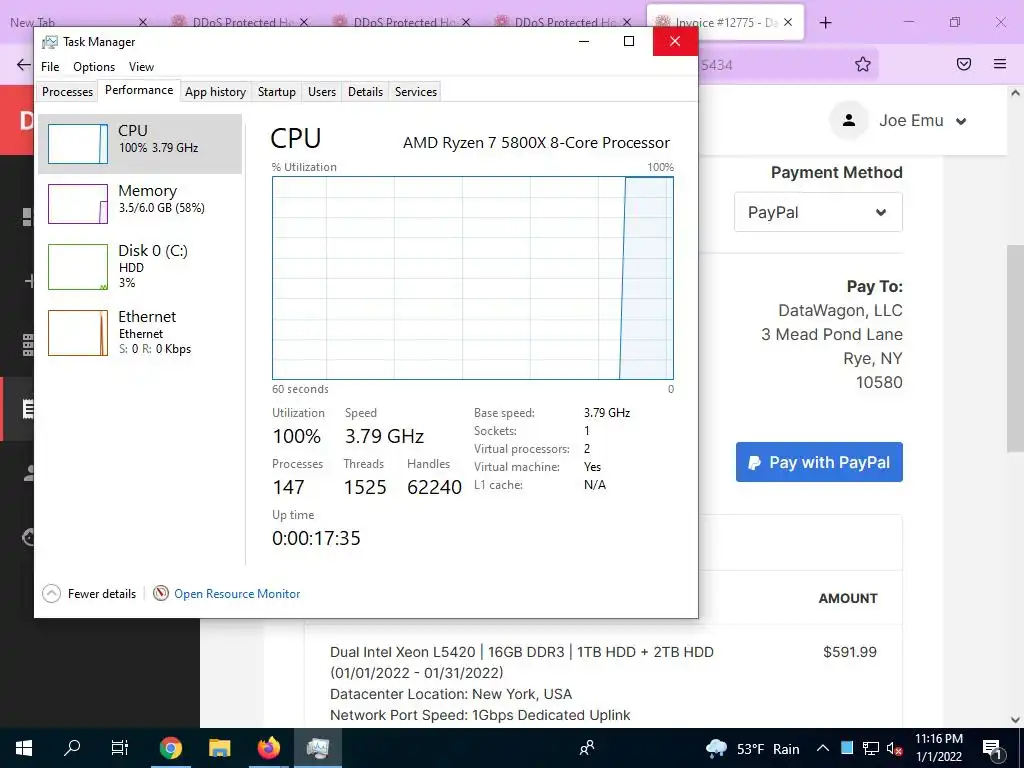Screen dimensions: 1024x768
Task: Click the Resource Monitor icon
Action: [161, 593]
